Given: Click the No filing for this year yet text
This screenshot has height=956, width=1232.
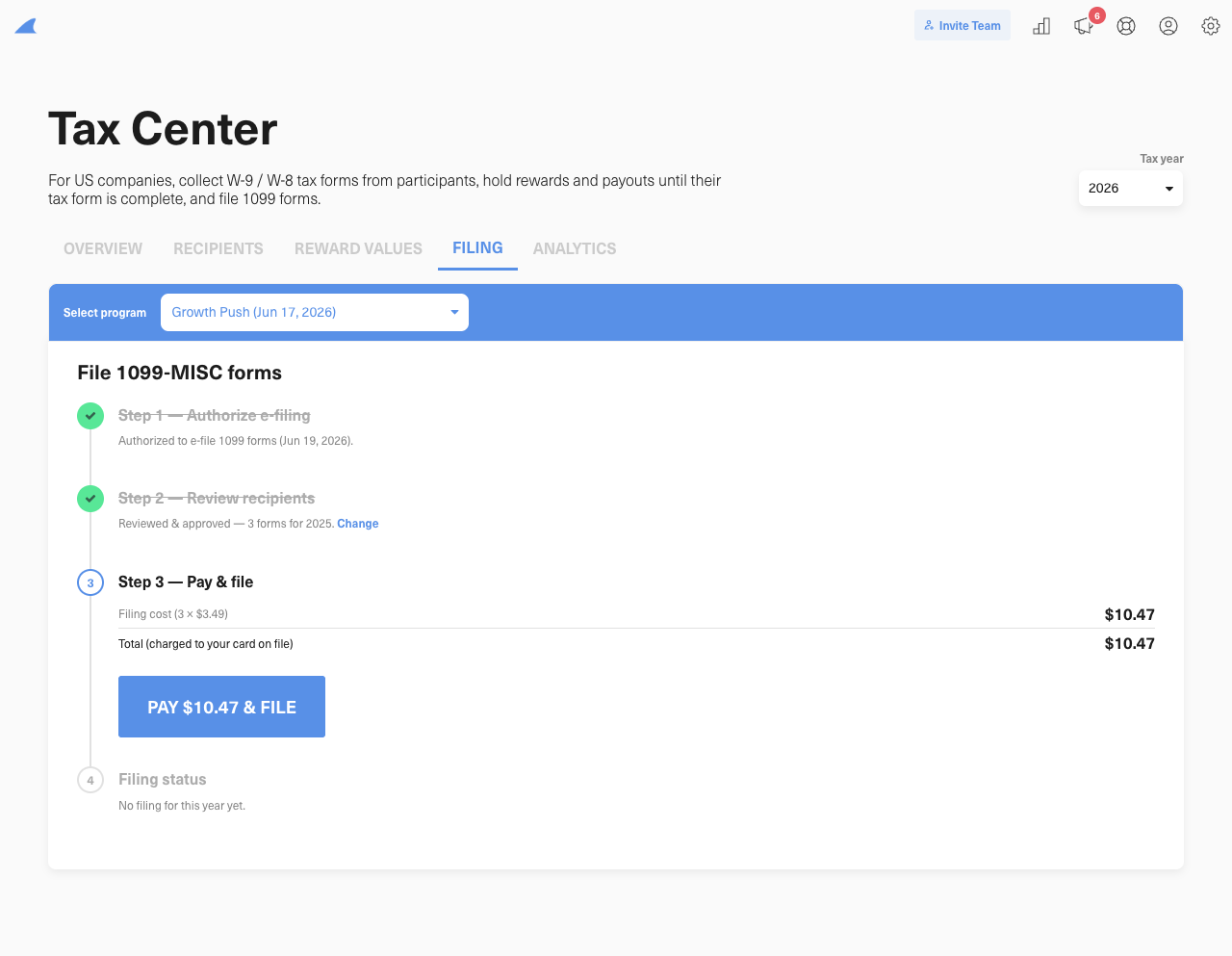Looking at the screenshot, I should click(182, 806).
